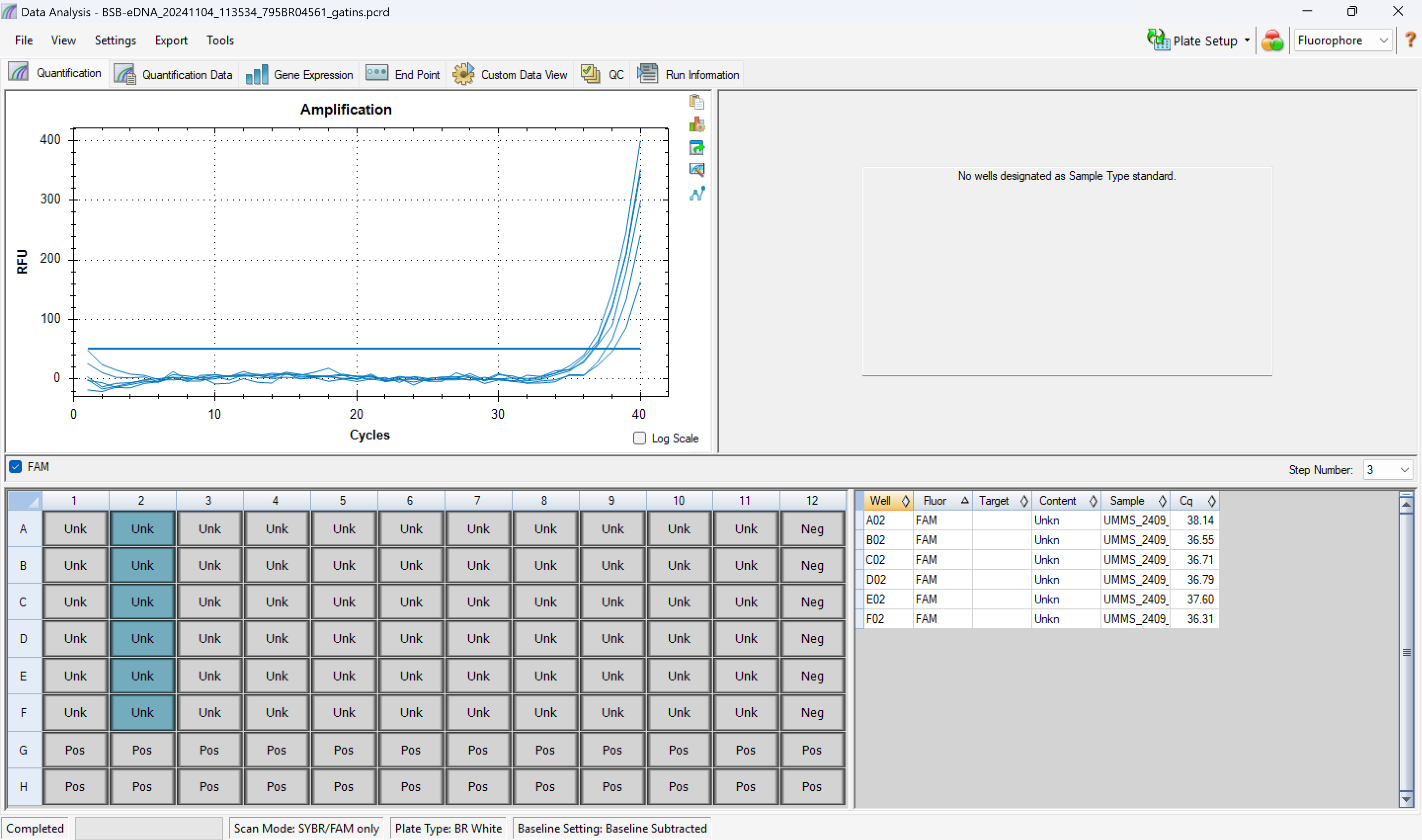Click the Baseline Setting status entry
This screenshot has height=840, width=1422.
click(612, 828)
